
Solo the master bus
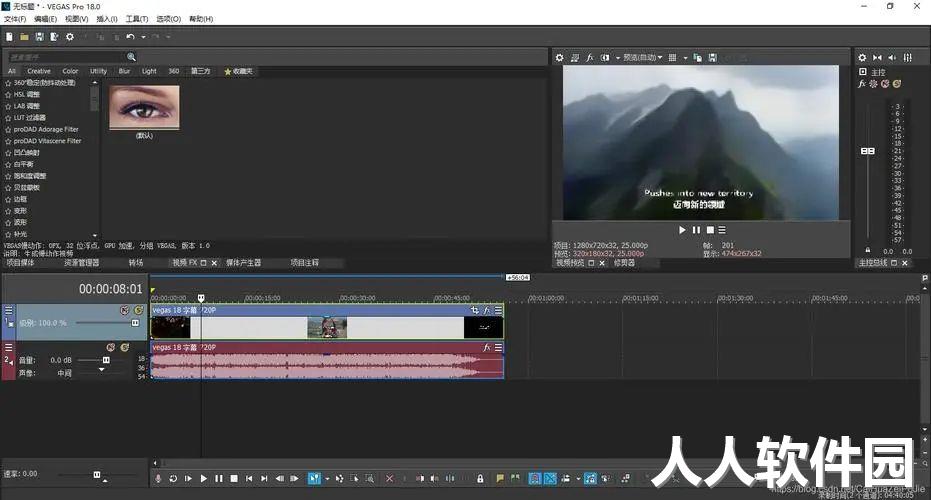897,84
